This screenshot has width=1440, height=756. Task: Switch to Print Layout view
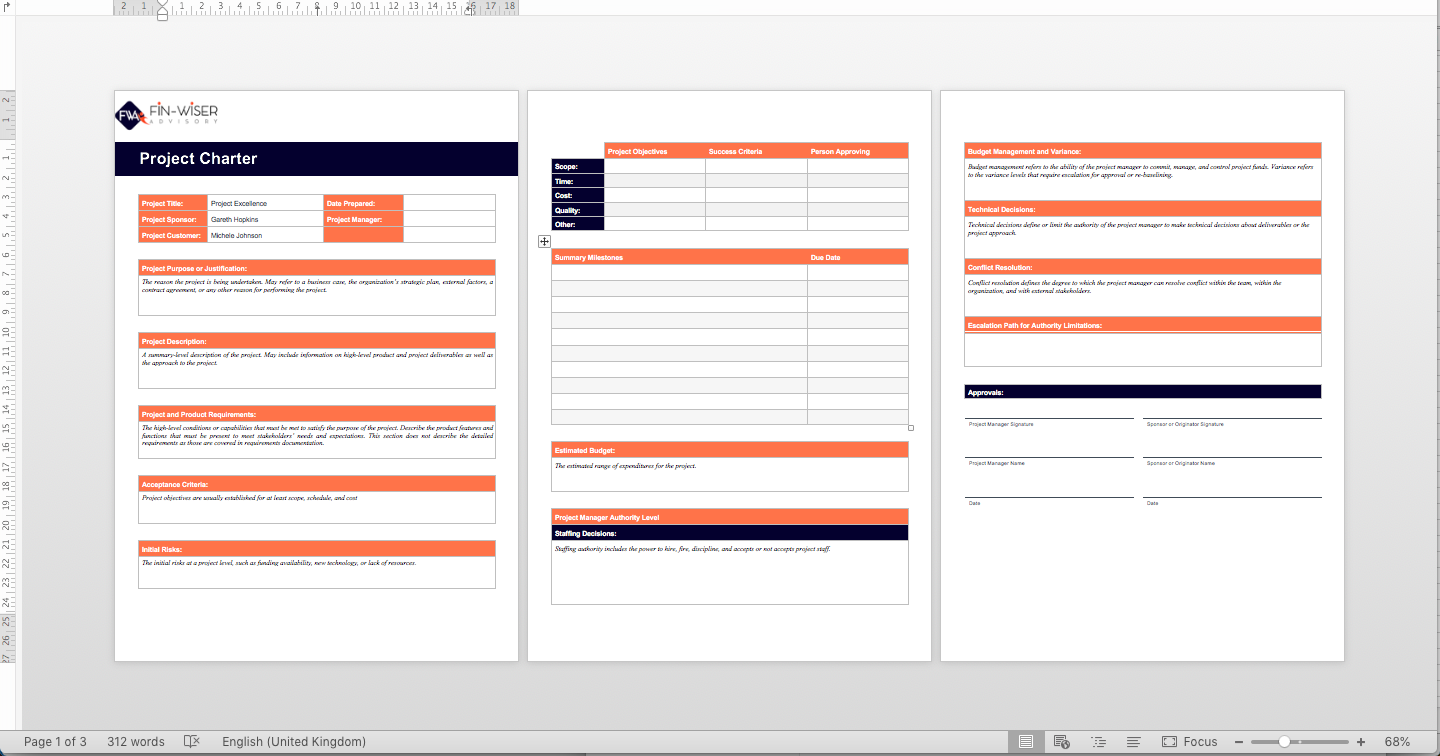[1026, 741]
